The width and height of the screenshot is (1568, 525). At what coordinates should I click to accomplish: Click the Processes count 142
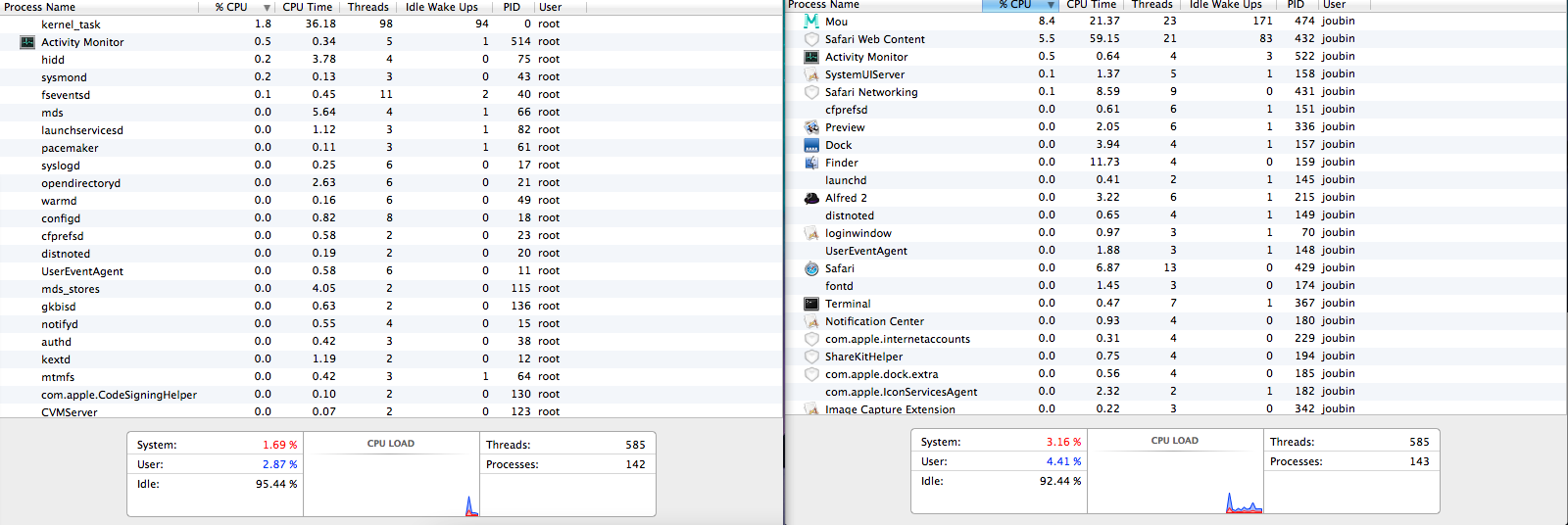click(635, 464)
